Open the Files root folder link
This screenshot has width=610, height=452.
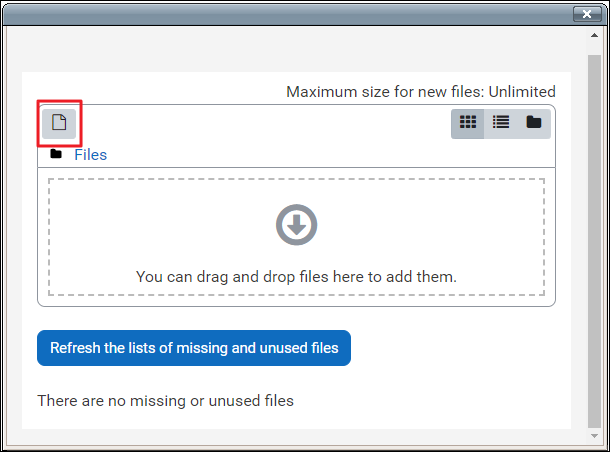[90, 155]
